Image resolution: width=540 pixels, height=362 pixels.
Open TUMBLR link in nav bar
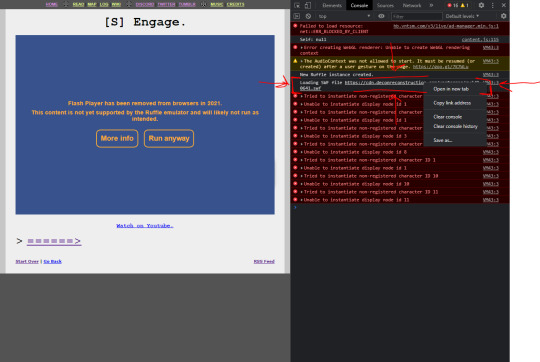click(x=187, y=4)
